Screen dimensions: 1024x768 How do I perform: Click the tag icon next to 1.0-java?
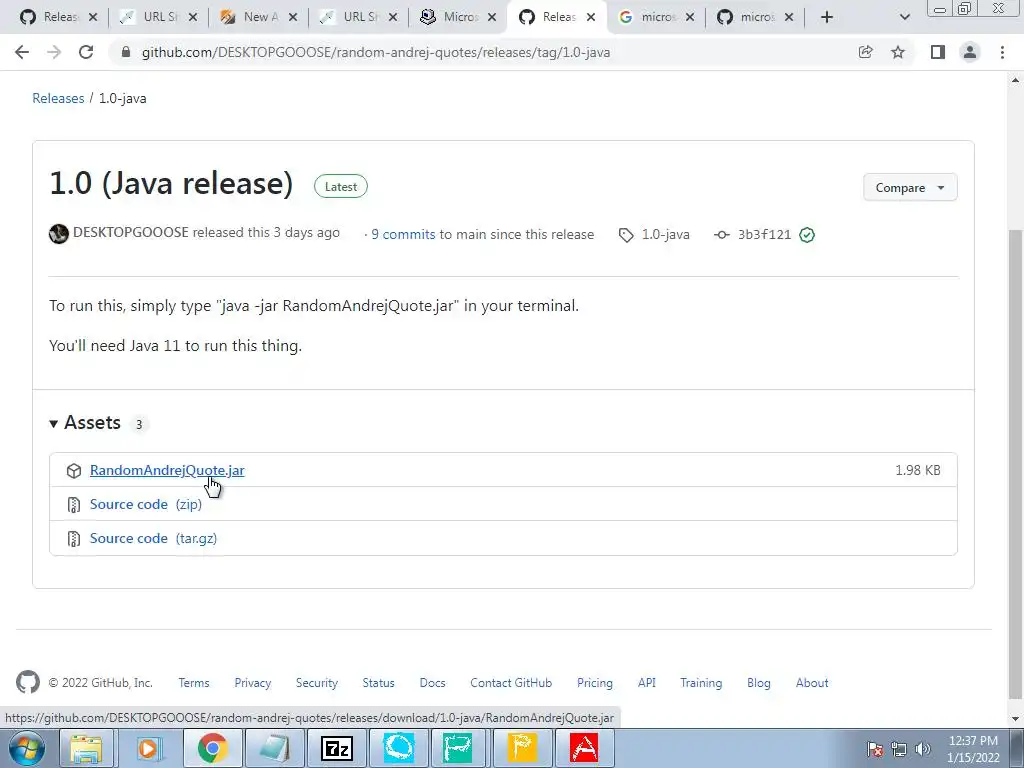coord(626,235)
